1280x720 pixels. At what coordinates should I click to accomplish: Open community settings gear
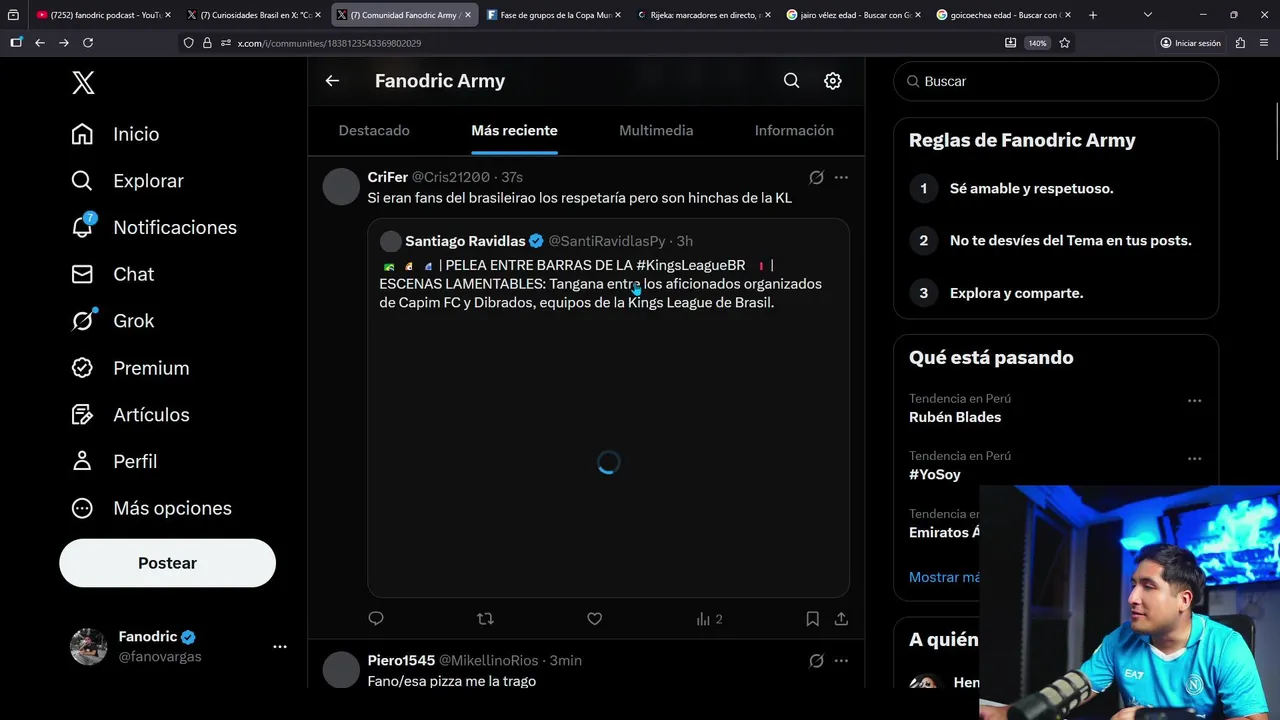pos(833,81)
